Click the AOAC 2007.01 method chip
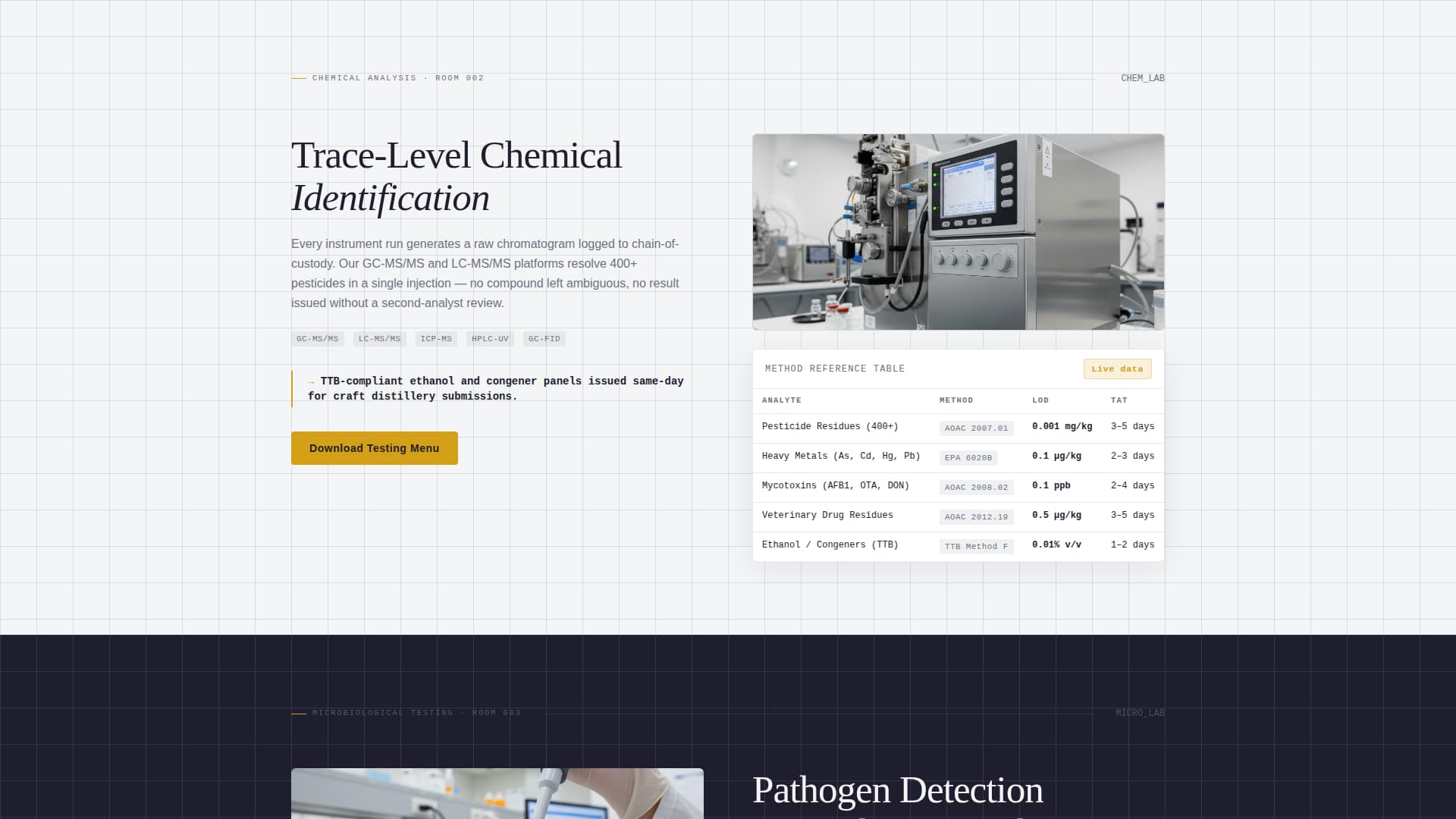 977,428
